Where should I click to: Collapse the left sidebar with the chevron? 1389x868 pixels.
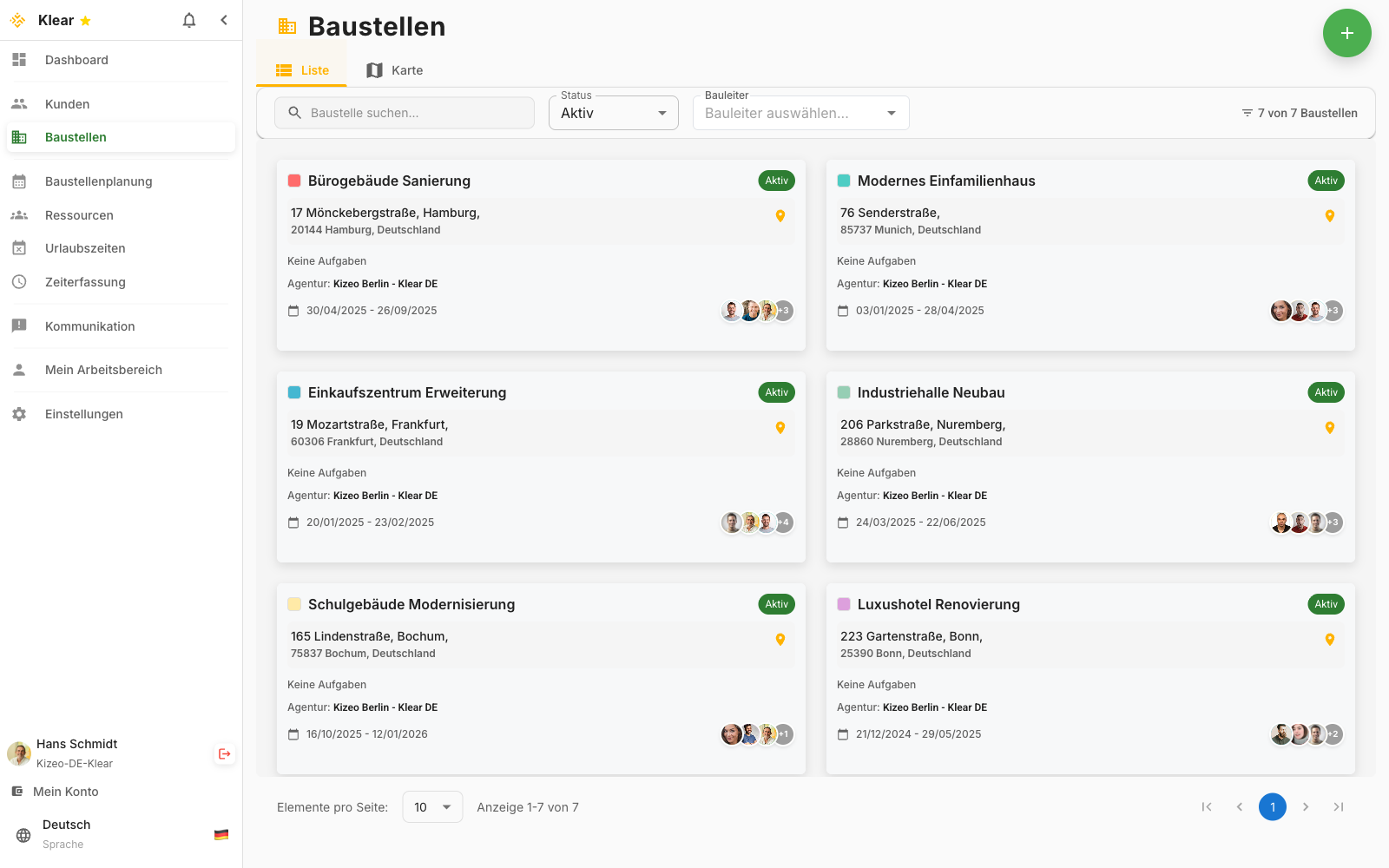224,19
